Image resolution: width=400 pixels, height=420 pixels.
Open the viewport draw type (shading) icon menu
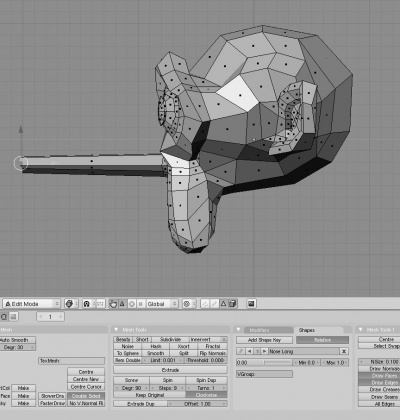coord(70,304)
